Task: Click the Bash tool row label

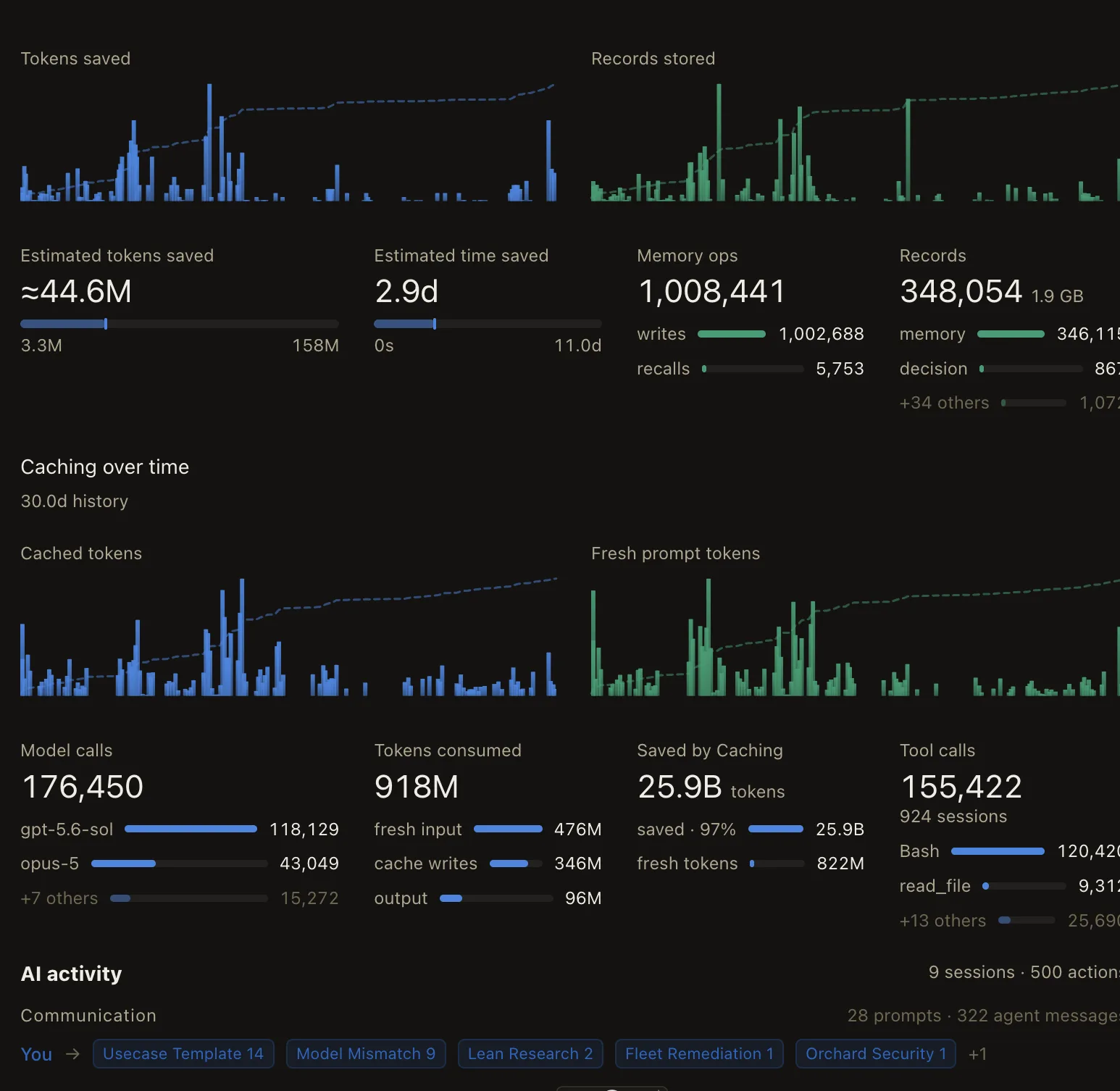Action: click(x=919, y=851)
